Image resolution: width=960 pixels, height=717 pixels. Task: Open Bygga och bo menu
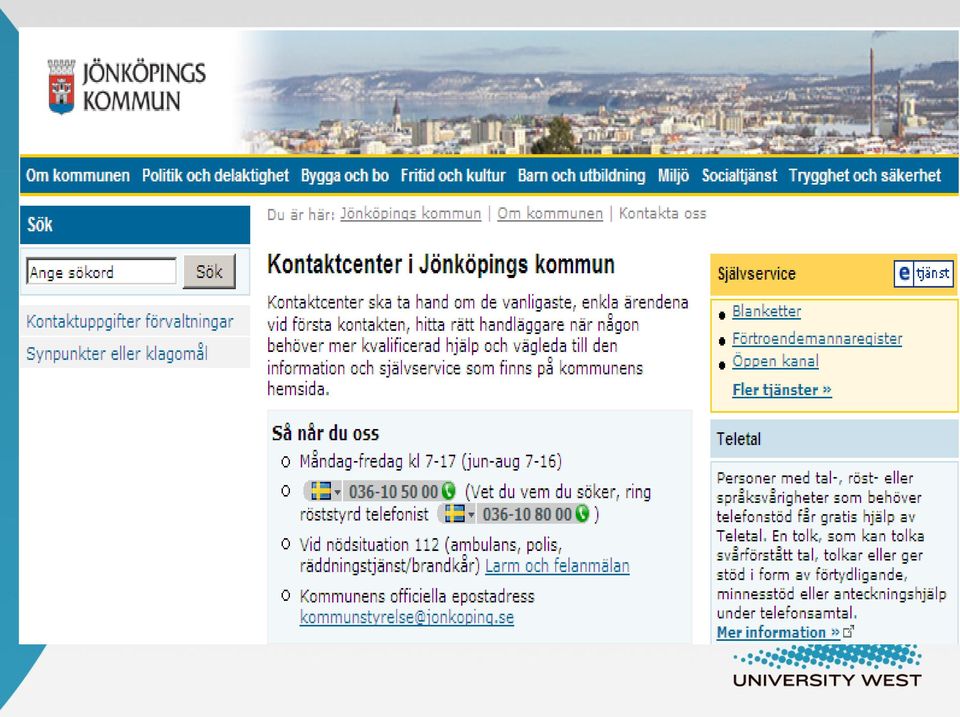[345, 176]
